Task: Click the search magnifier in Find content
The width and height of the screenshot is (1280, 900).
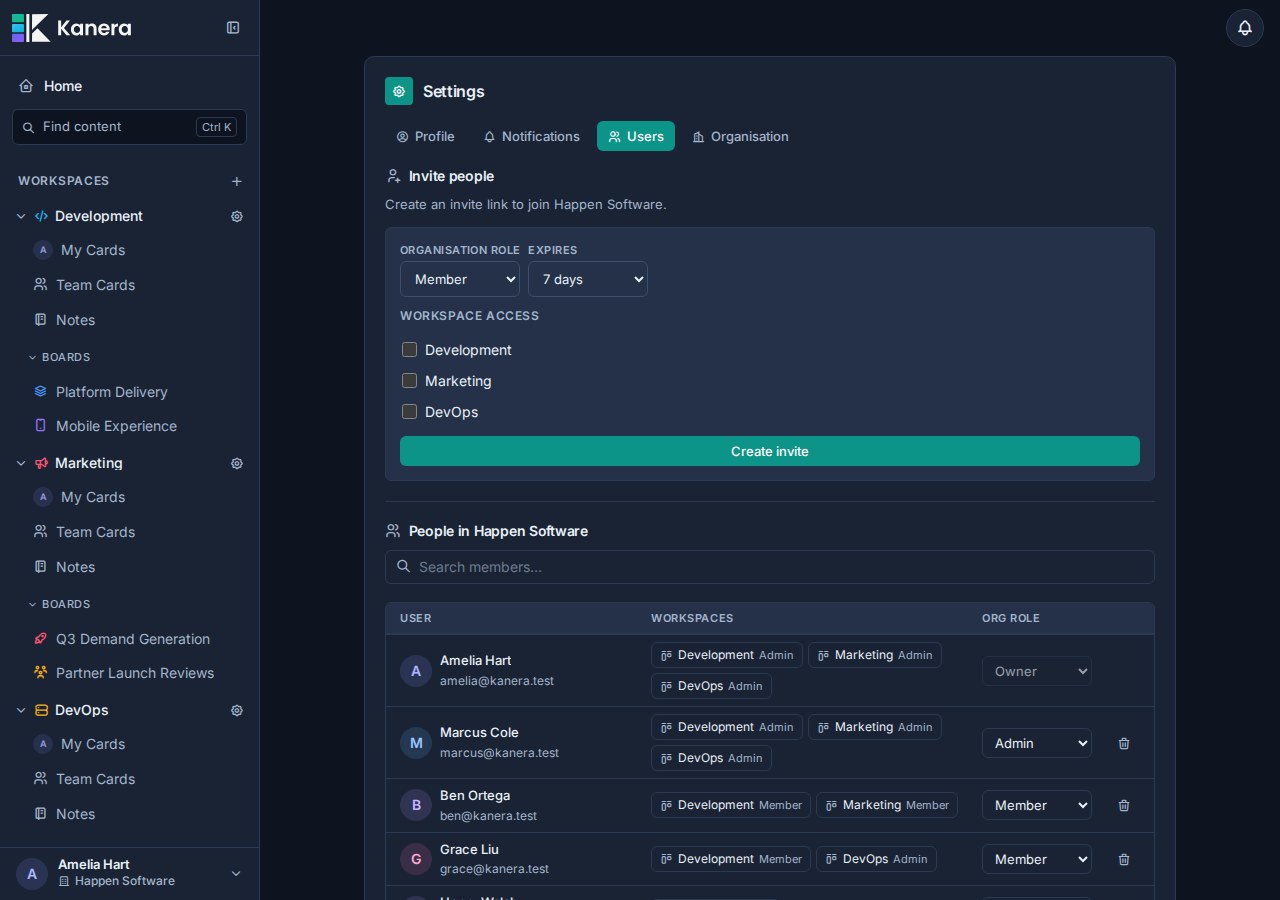Action: pyautogui.click(x=28, y=127)
